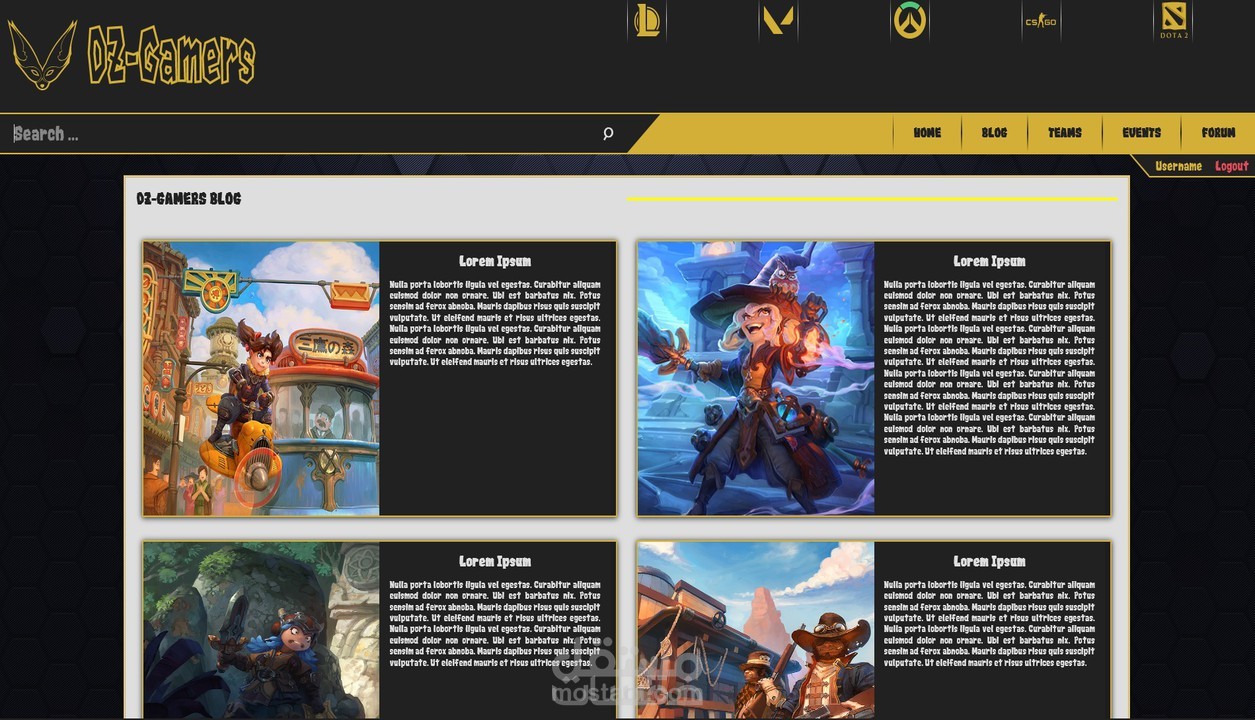Click the search magnifier icon
This screenshot has height=720, width=1255.
tap(607, 134)
